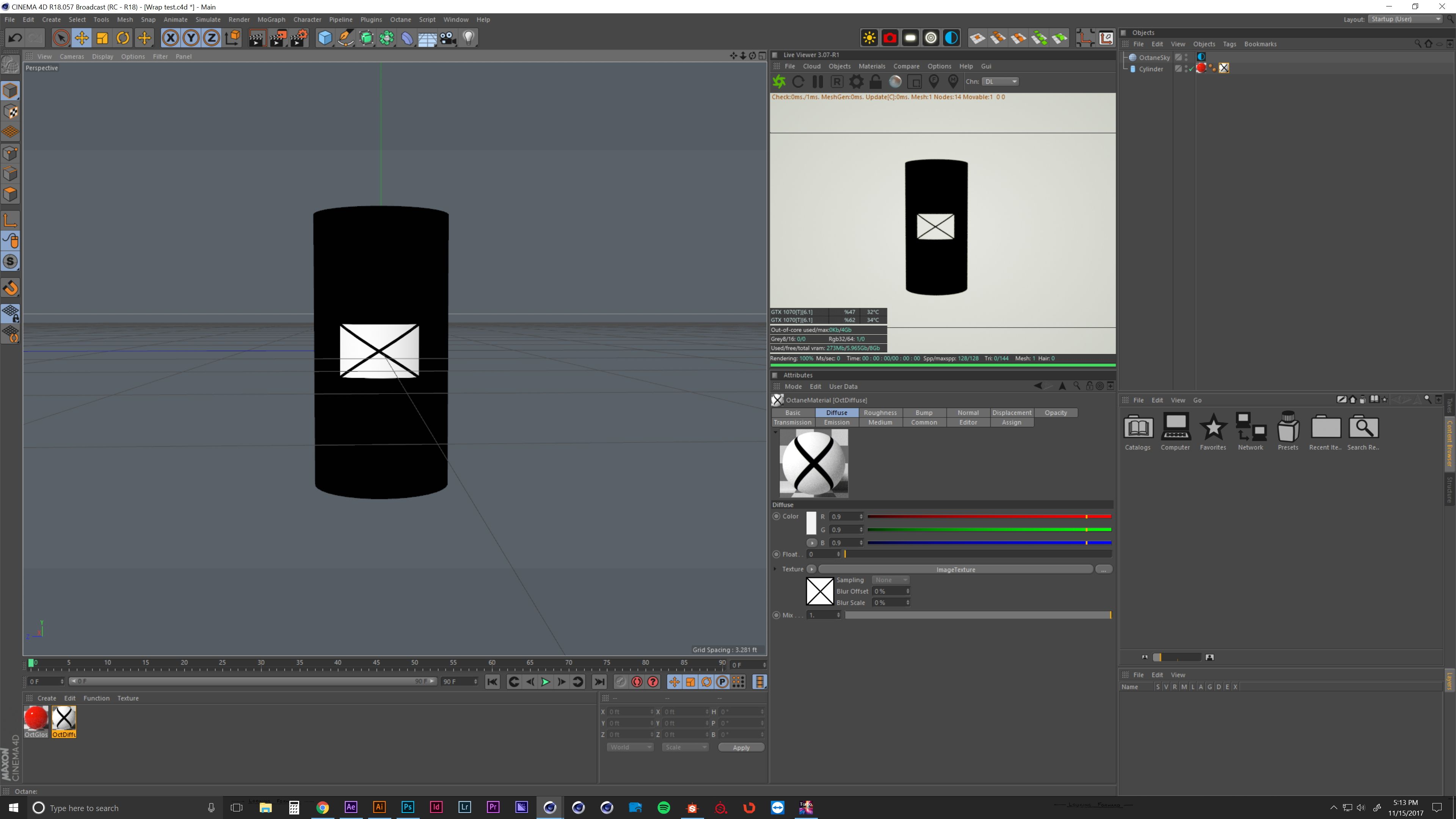
Task: Select the Move tool in top toolbar
Action: 82,38
